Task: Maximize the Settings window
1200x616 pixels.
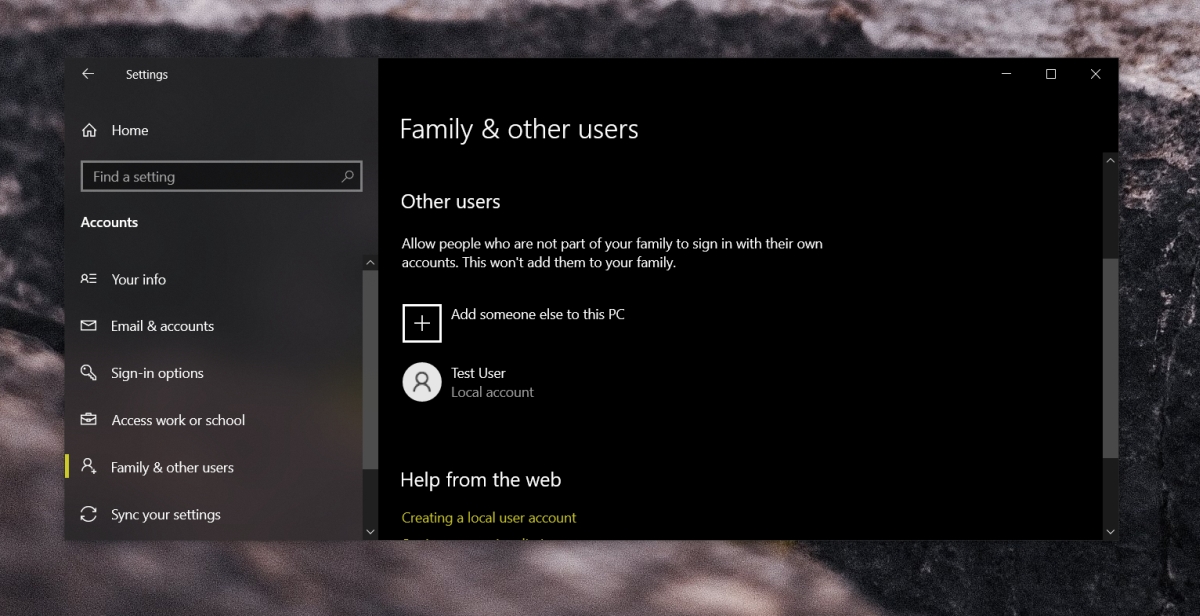Action: pos(1050,74)
